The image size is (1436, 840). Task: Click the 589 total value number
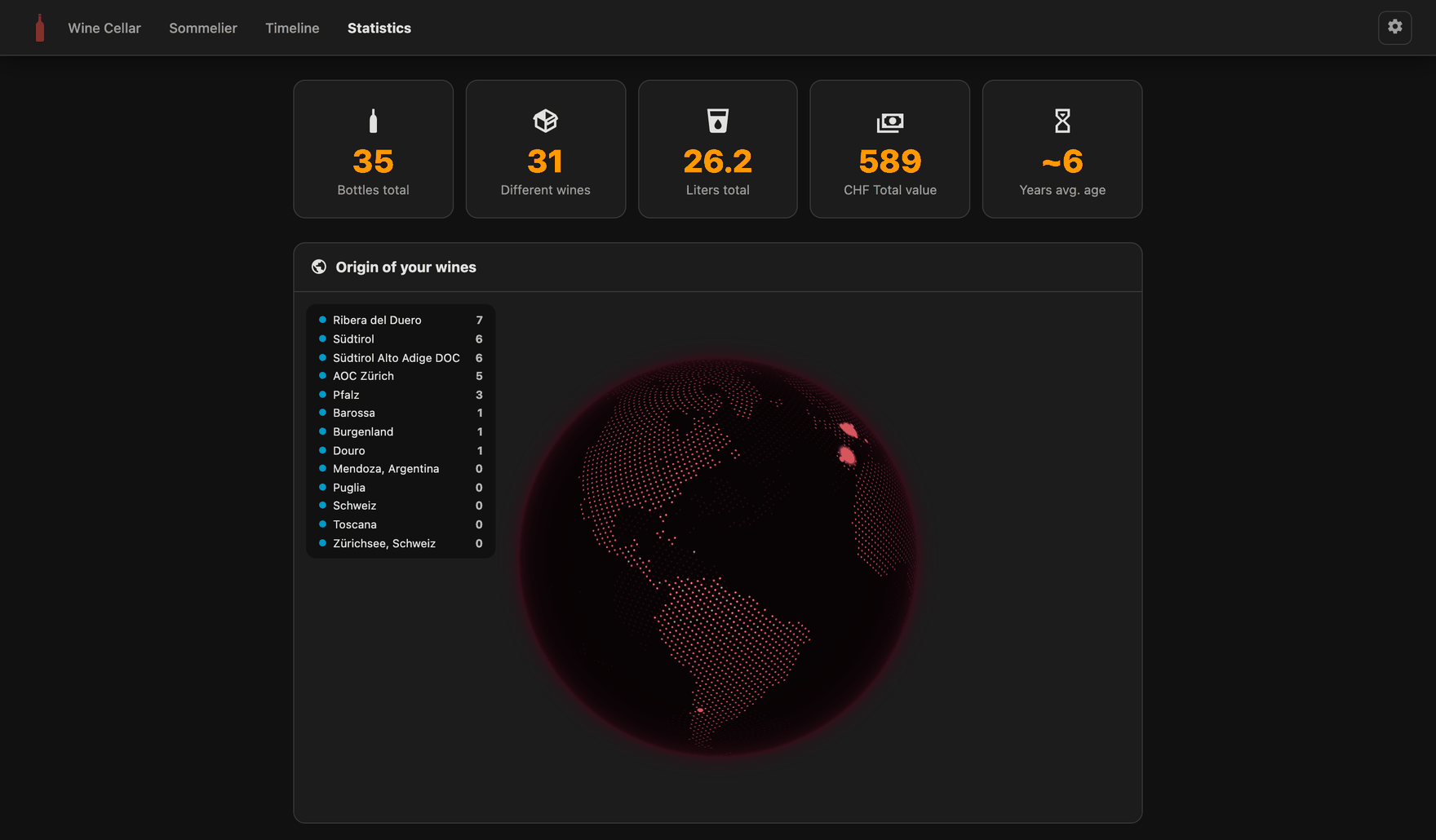890,161
